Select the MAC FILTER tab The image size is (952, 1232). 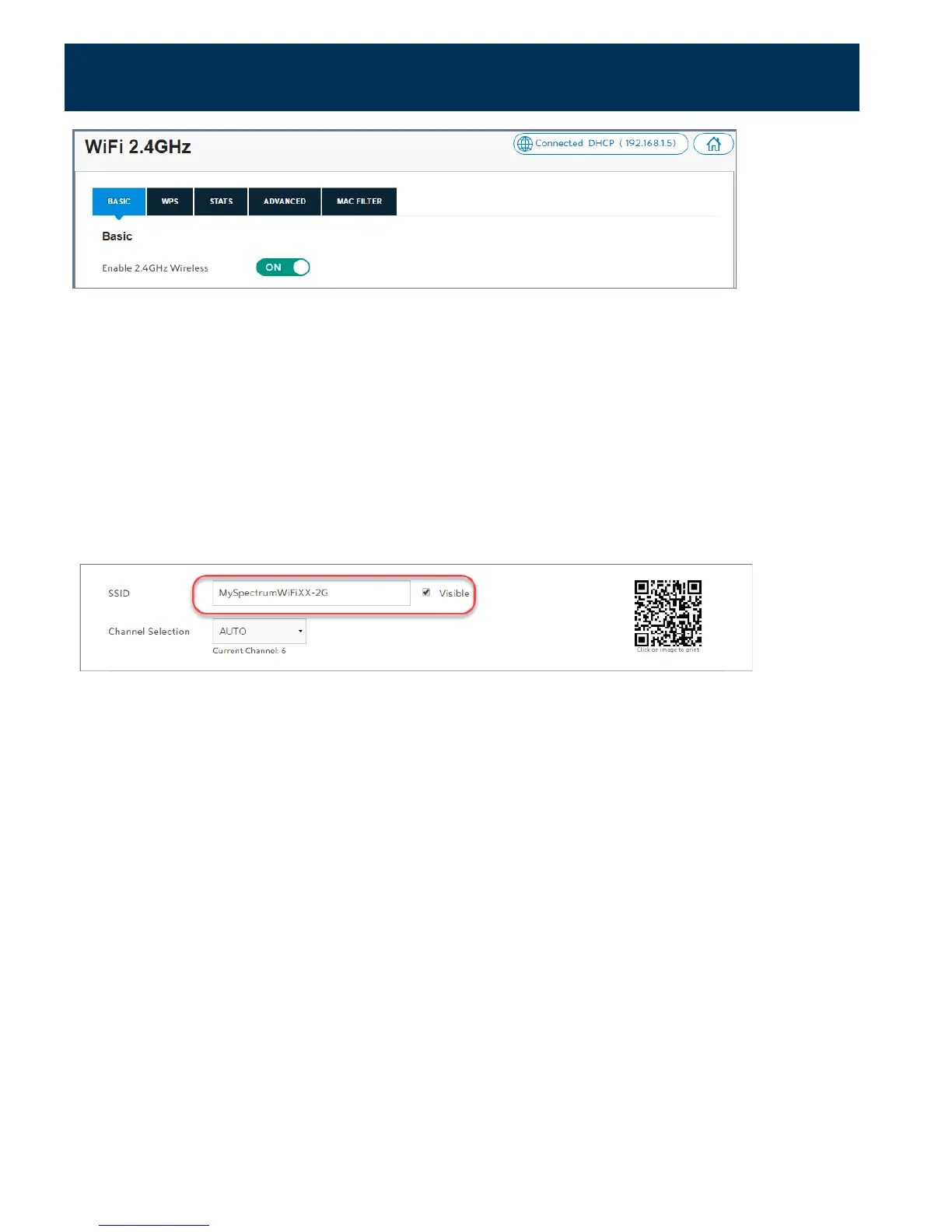[x=359, y=201]
